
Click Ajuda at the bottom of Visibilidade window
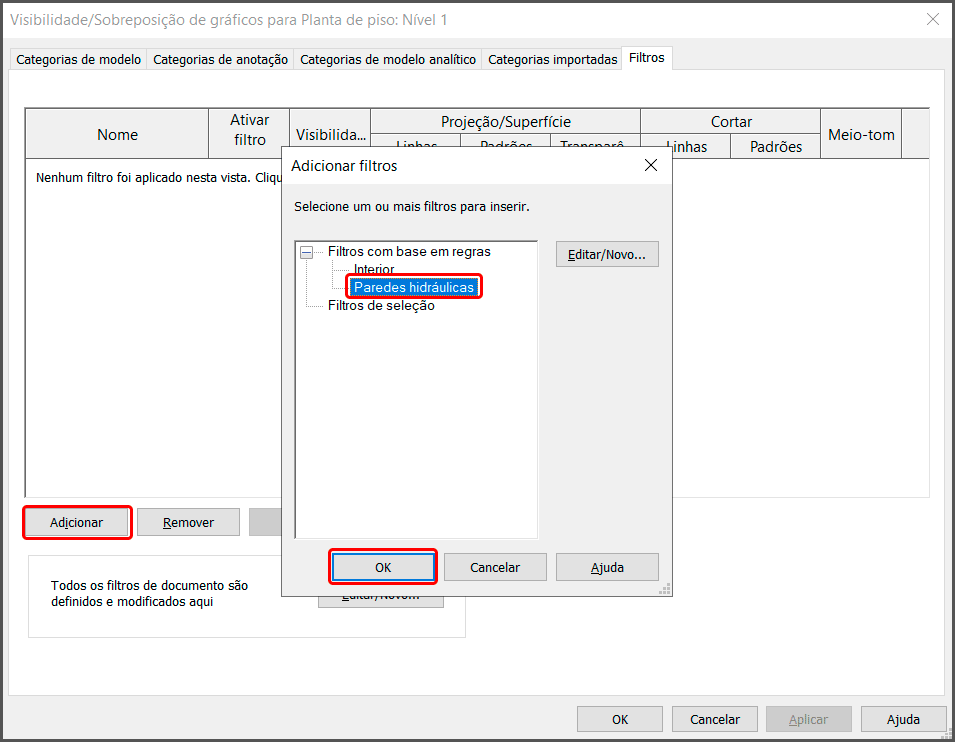coord(903,719)
